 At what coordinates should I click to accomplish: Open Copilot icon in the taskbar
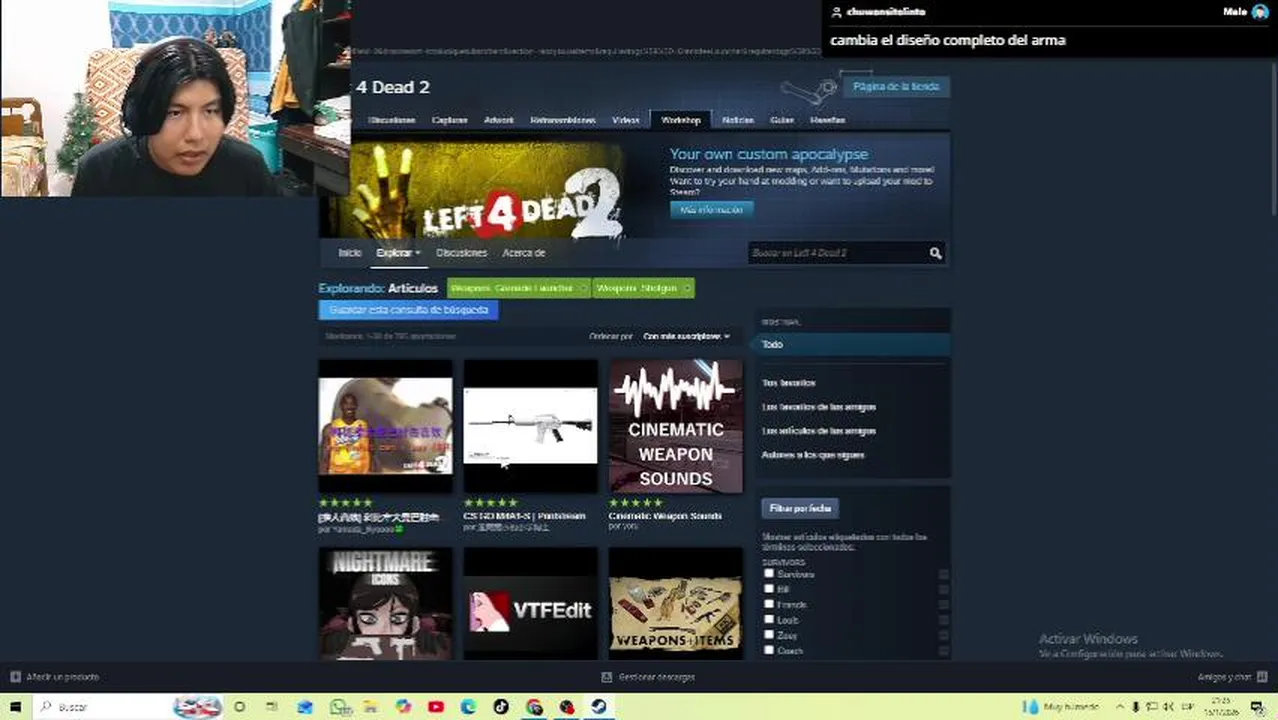coord(403,707)
